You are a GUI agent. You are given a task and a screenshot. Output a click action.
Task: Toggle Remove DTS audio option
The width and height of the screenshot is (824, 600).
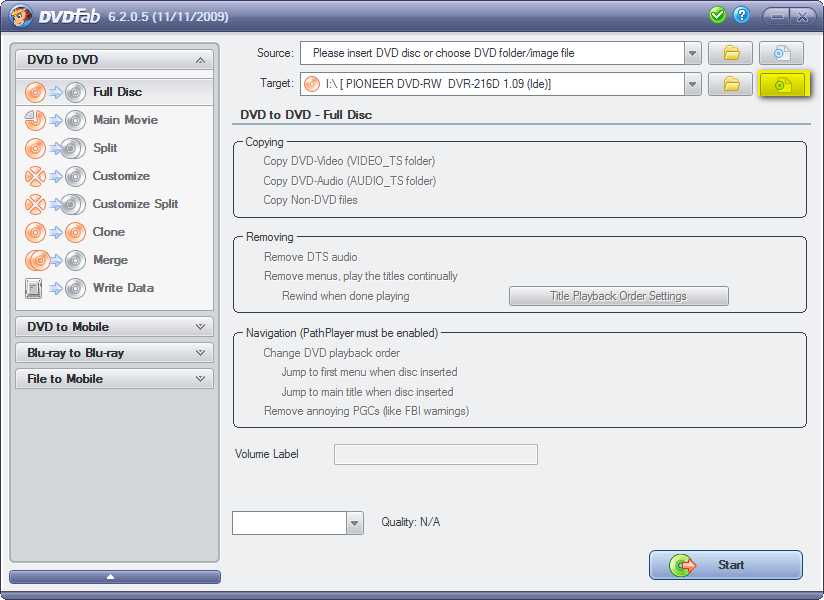(x=311, y=257)
